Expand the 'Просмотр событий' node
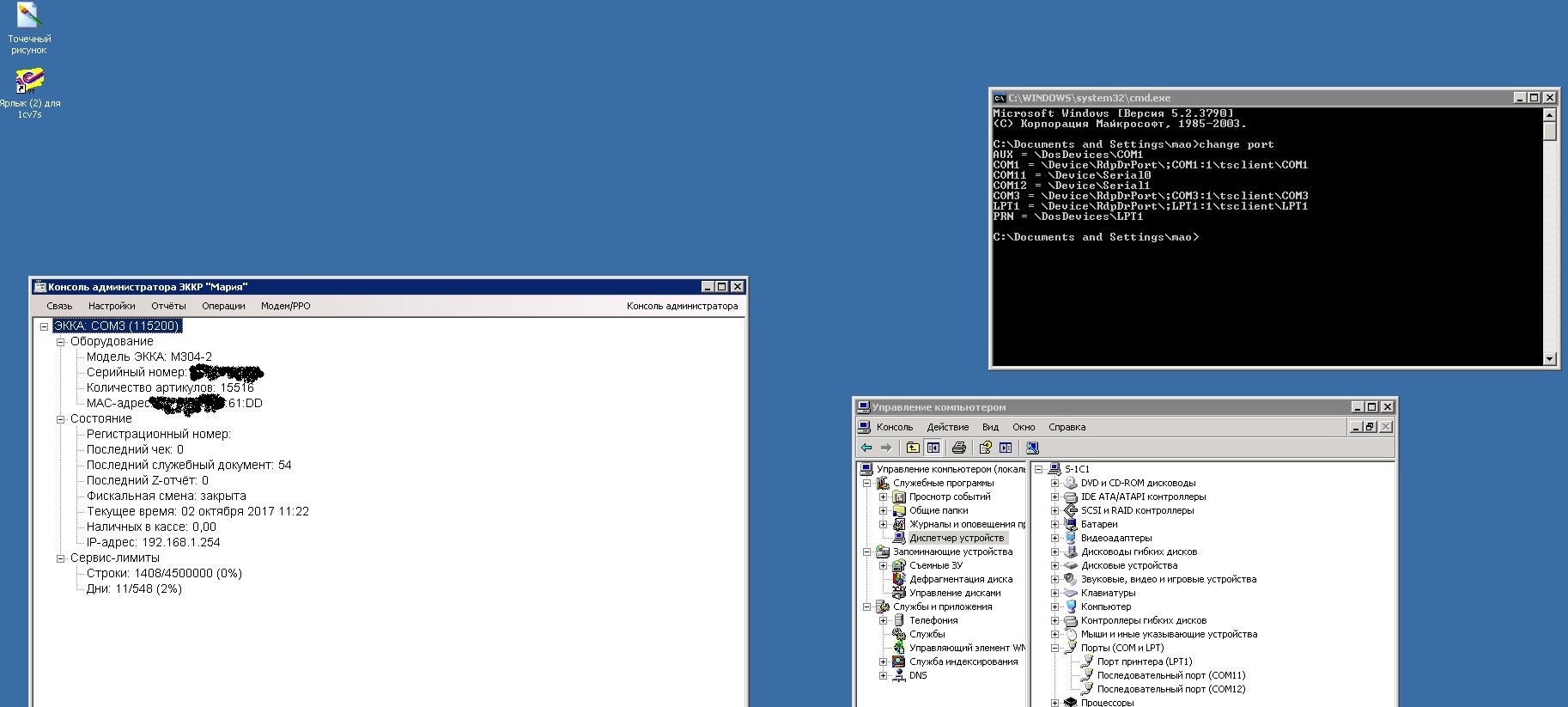Screen dimensions: 1568x707 click(883, 497)
